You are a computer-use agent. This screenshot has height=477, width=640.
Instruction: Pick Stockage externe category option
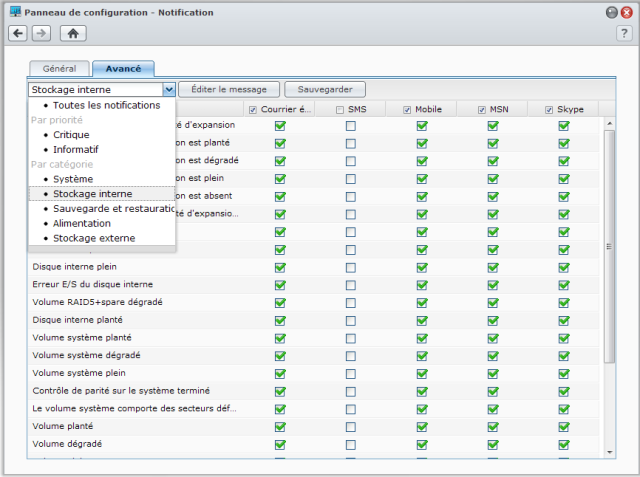pyautogui.click(x=93, y=238)
